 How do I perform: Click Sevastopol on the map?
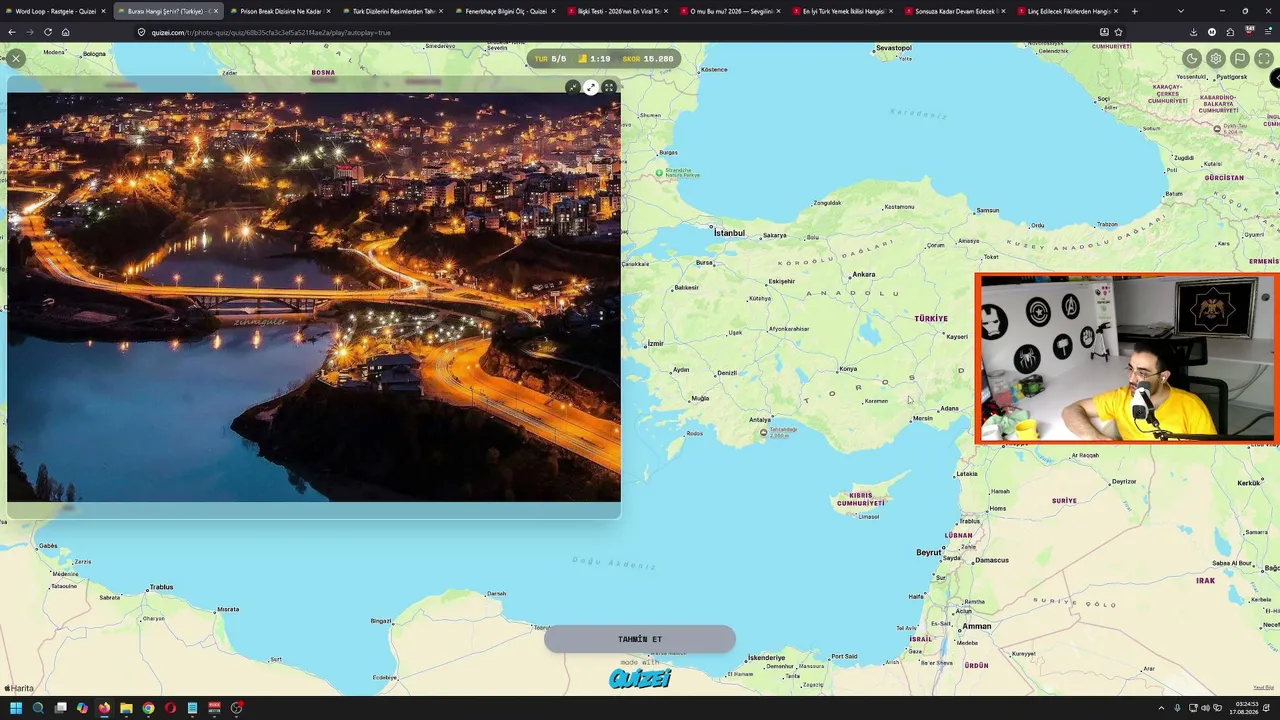pos(893,48)
